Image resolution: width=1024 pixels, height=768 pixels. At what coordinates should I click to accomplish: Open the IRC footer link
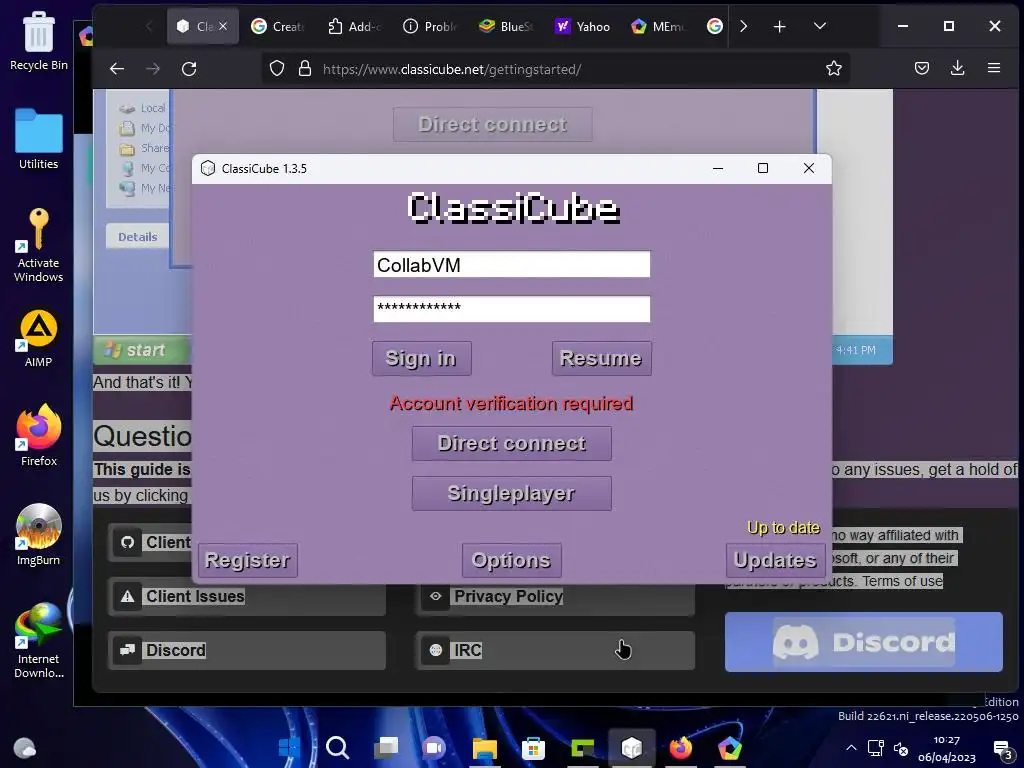coord(555,650)
